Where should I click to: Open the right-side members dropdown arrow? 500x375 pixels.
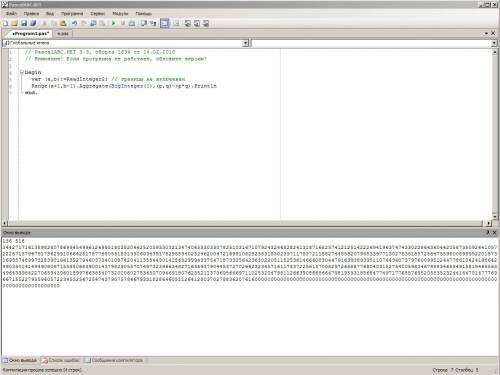tap(494, 43)
